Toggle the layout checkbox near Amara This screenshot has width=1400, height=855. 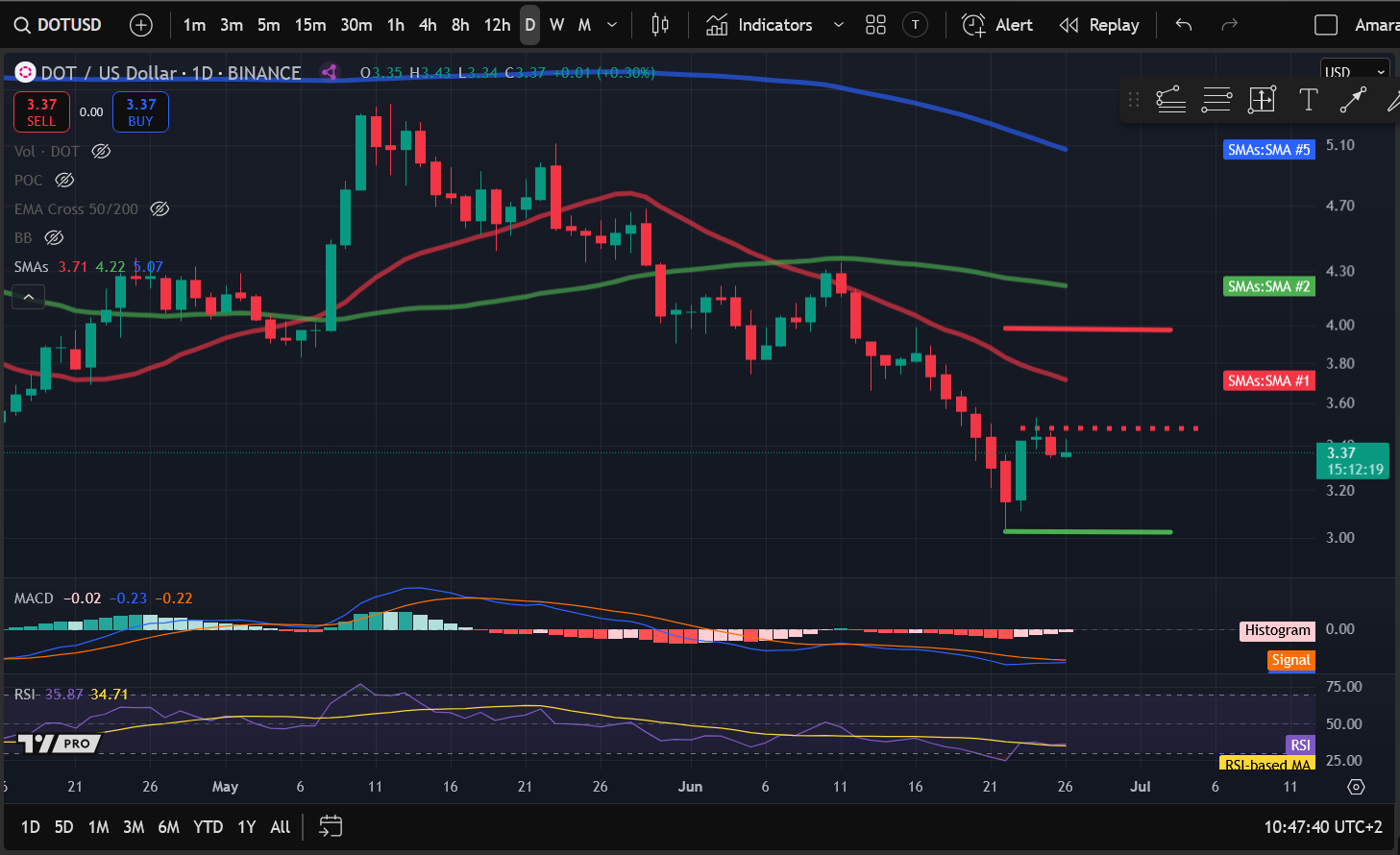pos(1326,25)
